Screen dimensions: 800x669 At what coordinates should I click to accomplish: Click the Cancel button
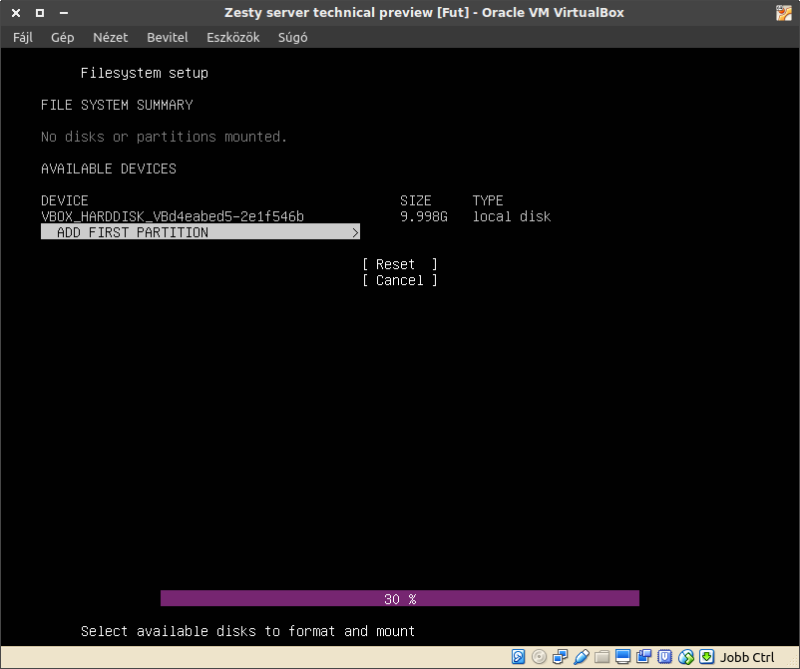click(x=399, y=280)
